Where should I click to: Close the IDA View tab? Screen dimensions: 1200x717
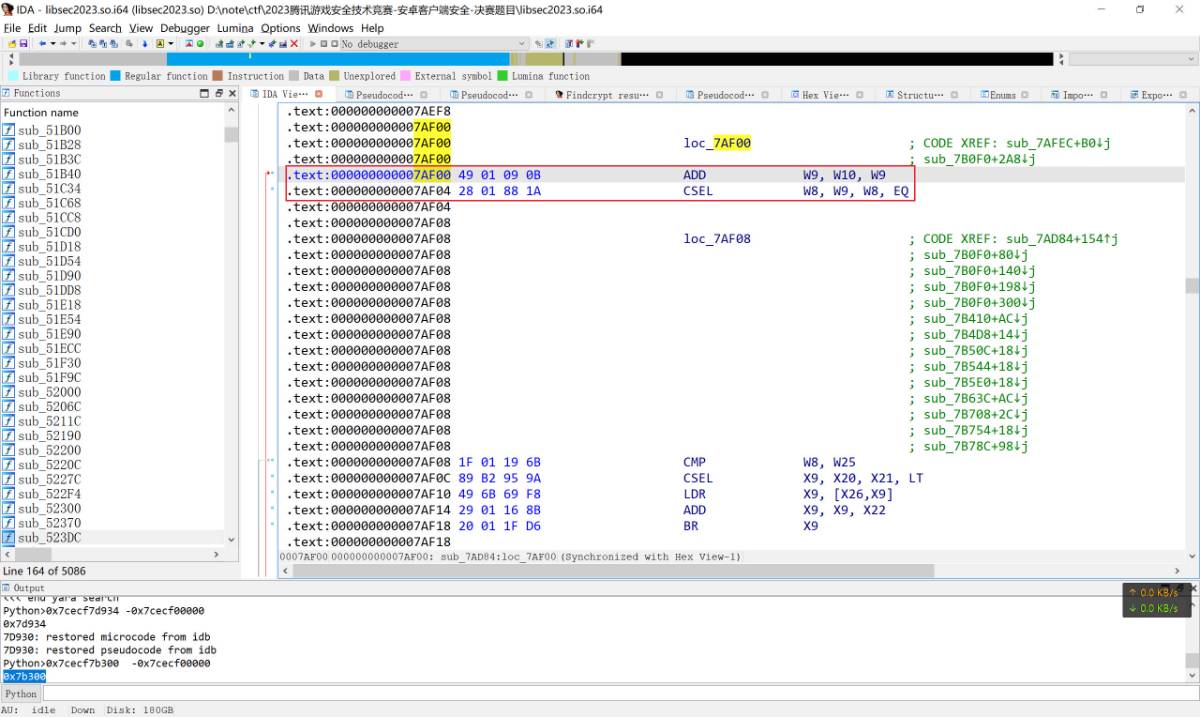318,94
